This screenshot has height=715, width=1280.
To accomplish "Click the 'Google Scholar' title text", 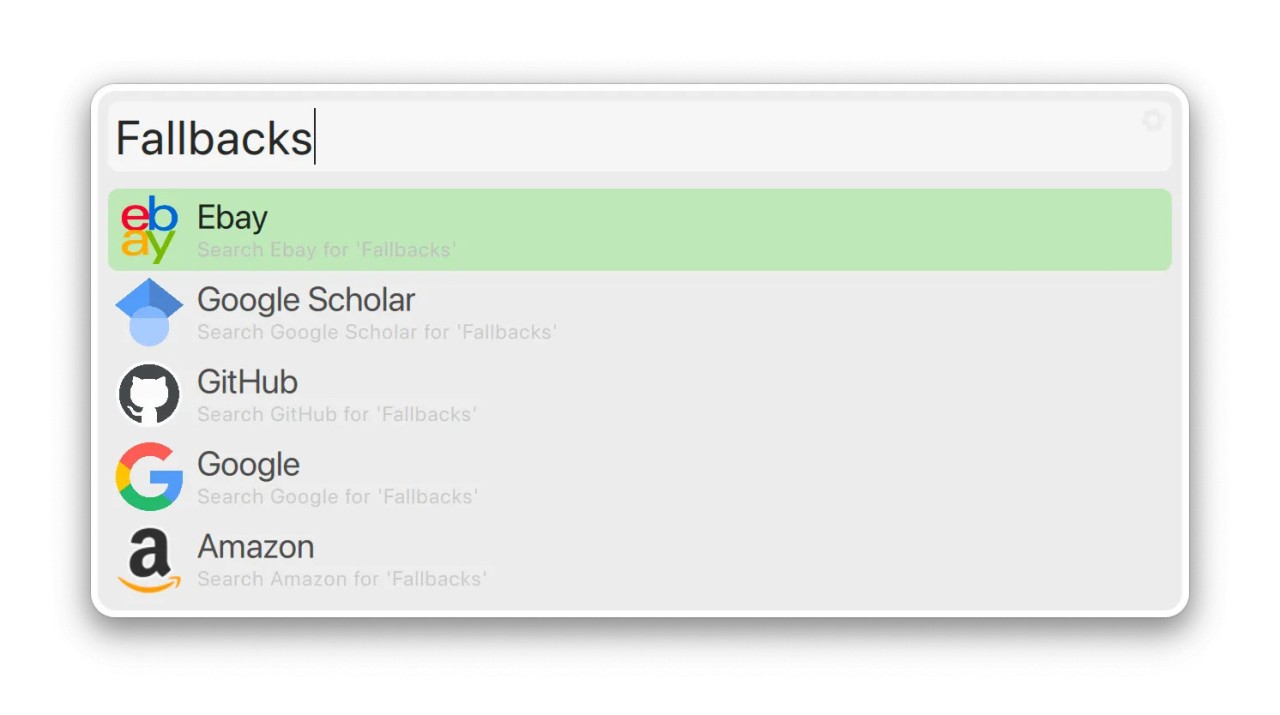I will coord(306,300).
